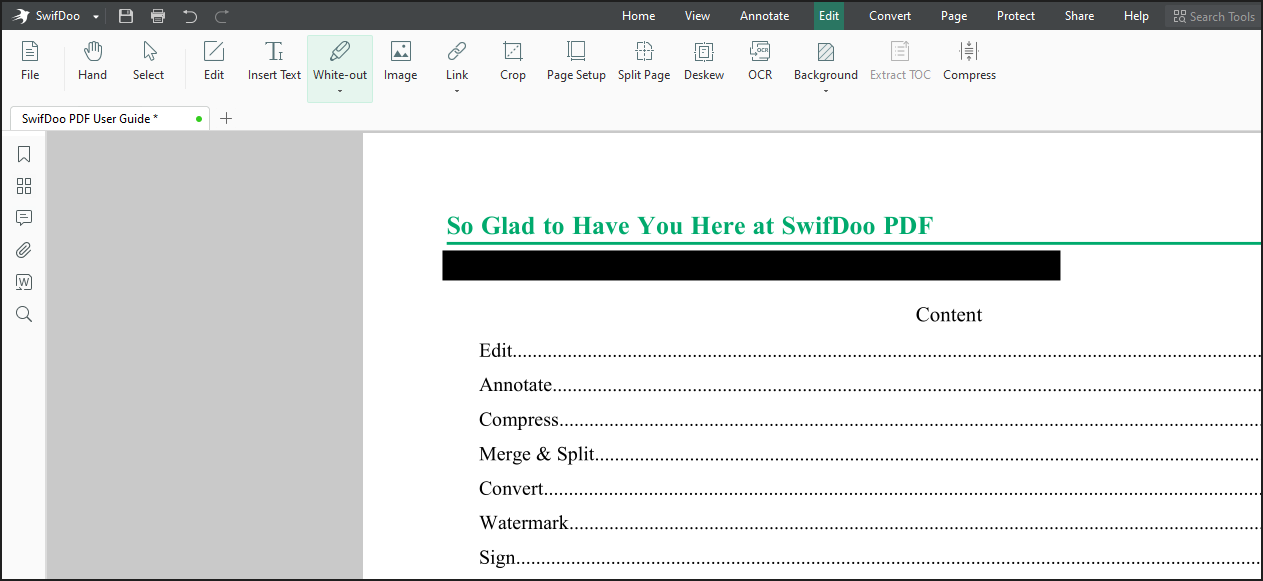Open the sidebar Search panel
Viewport: 1263px width, 581px height.
click(x=24, y=314)
